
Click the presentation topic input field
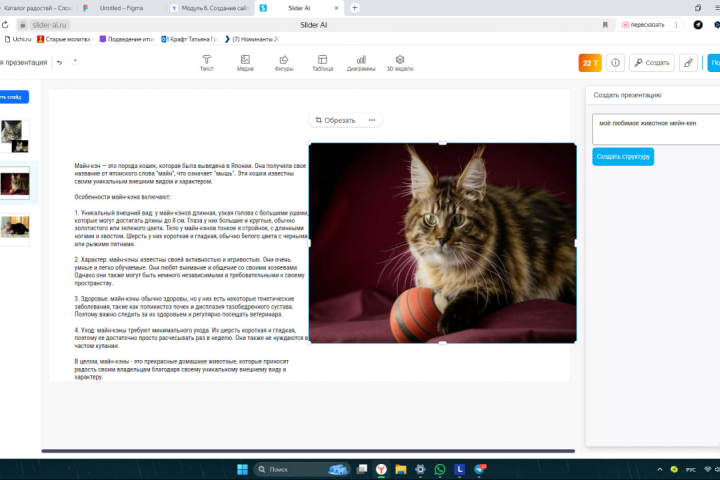pyautogui.click(x=656, y=129)
